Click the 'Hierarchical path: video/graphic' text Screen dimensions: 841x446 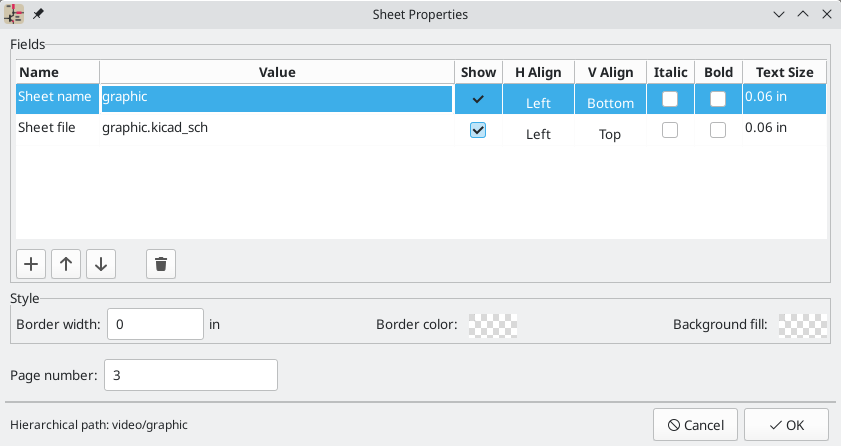point(99,425)
